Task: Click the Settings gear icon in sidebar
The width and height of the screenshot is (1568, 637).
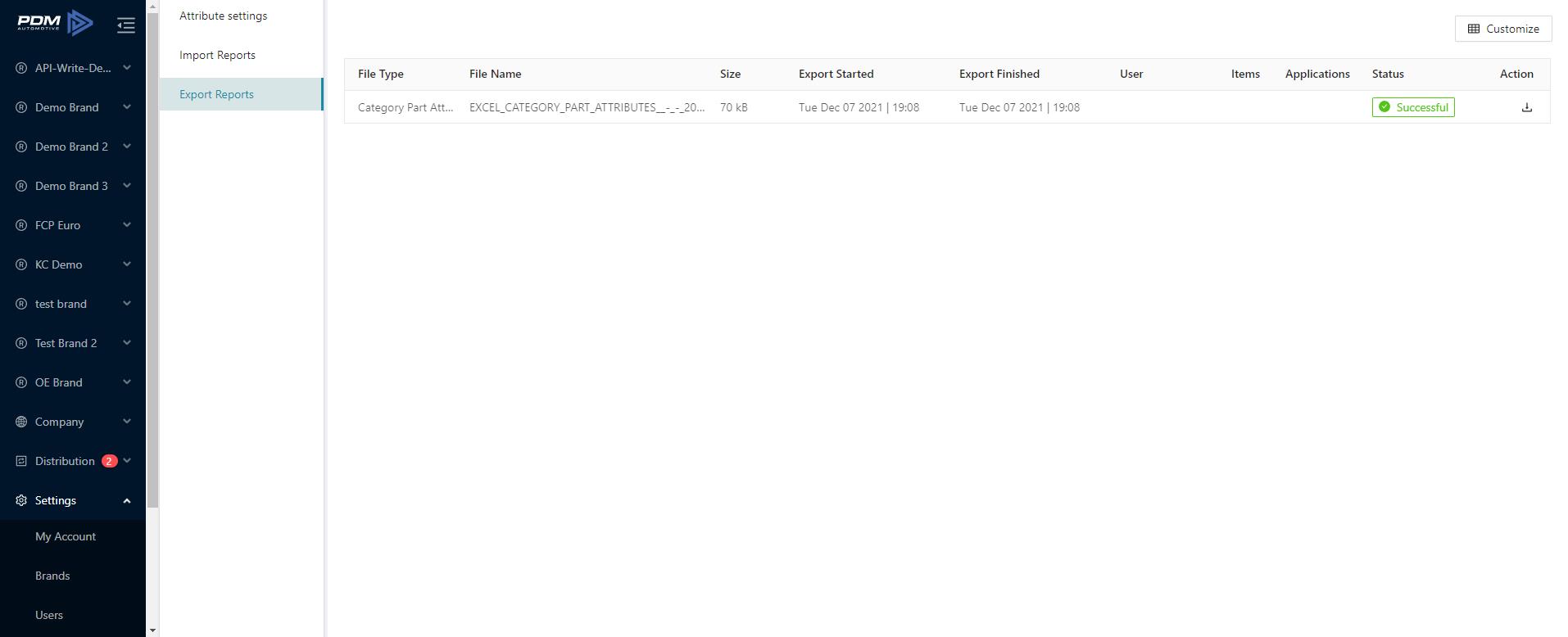Action: (21, 500)
